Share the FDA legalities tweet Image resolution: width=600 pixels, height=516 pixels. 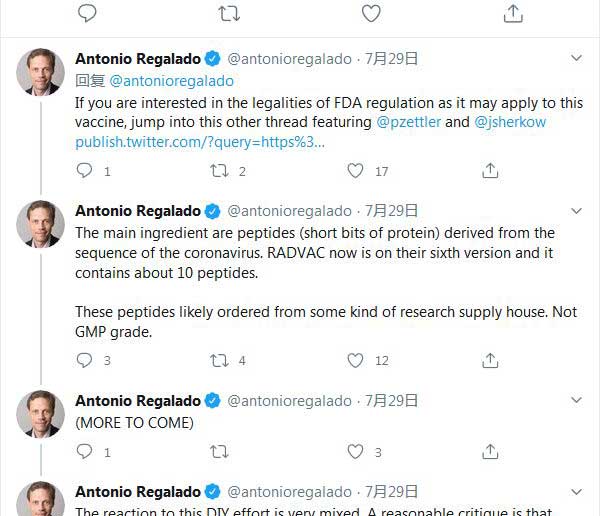coord(490,171)
